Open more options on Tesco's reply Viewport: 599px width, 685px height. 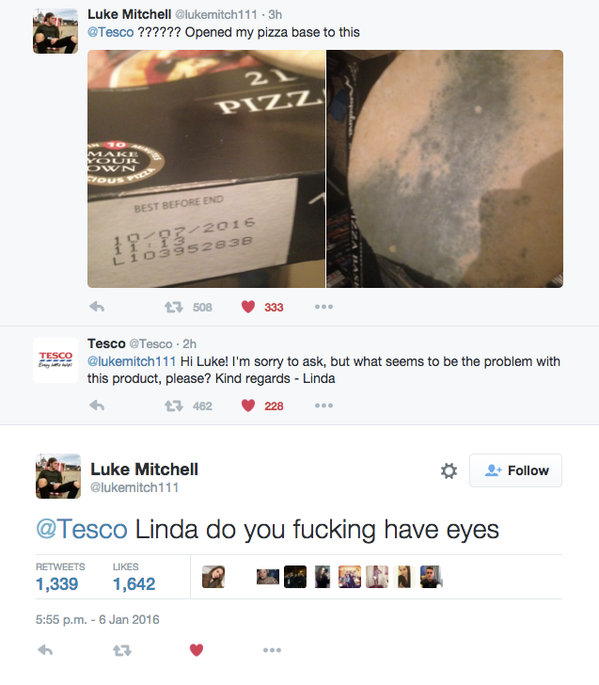tap(324, 406)
